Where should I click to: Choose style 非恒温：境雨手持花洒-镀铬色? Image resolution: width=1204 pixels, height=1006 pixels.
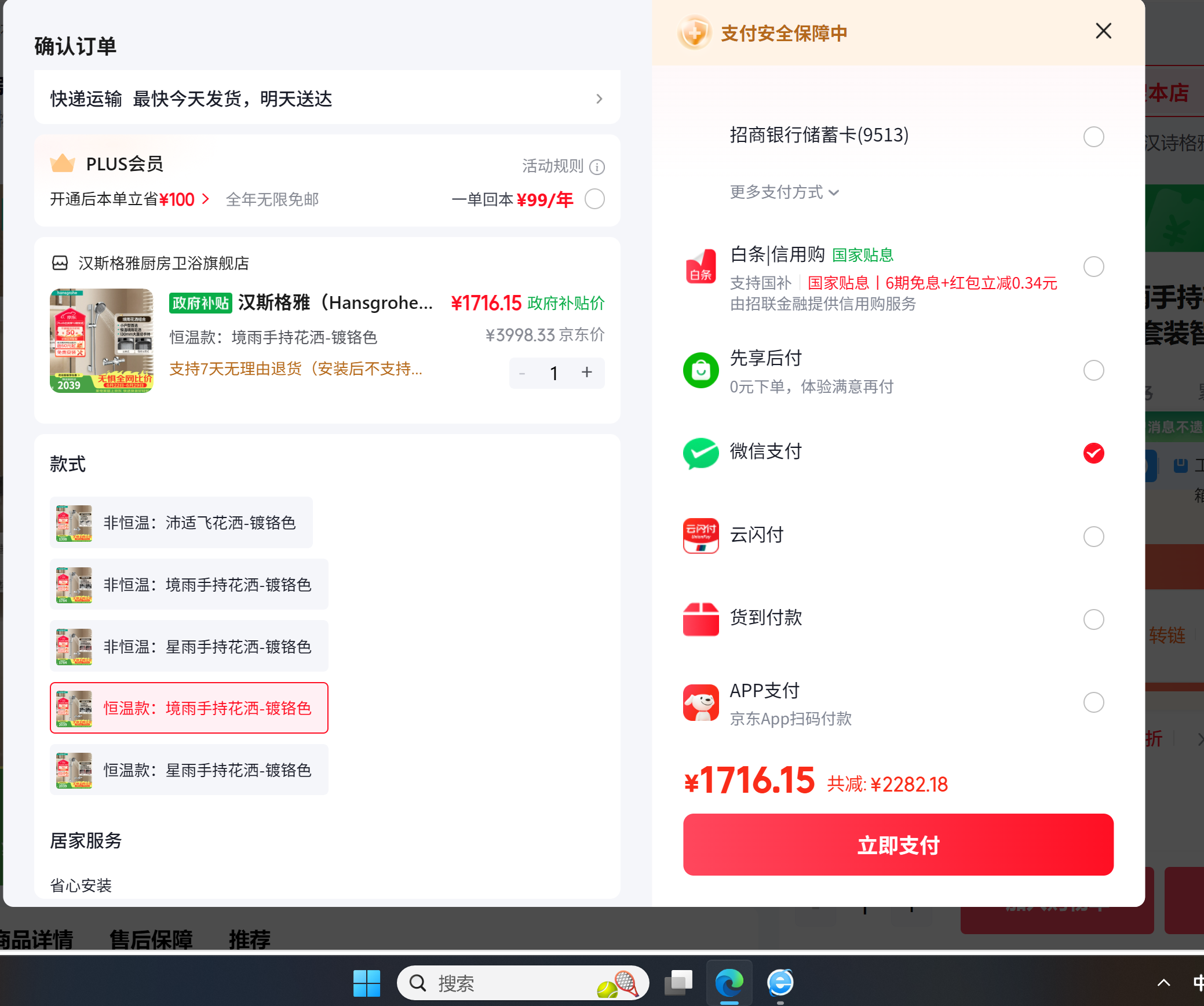[189, 584]
